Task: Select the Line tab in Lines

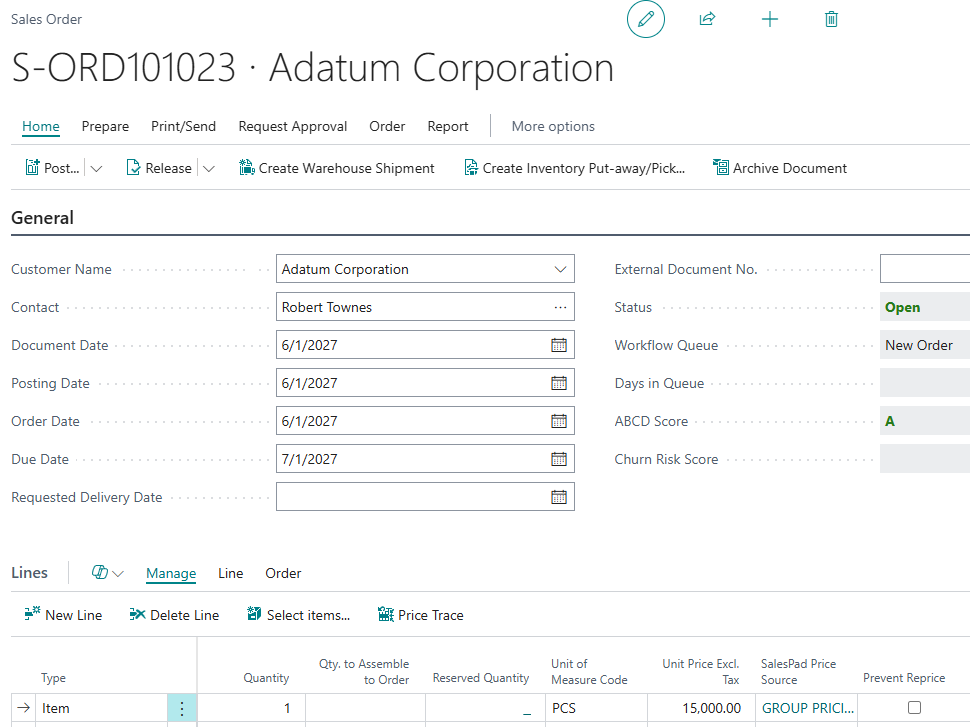Action: pos(231,574)
